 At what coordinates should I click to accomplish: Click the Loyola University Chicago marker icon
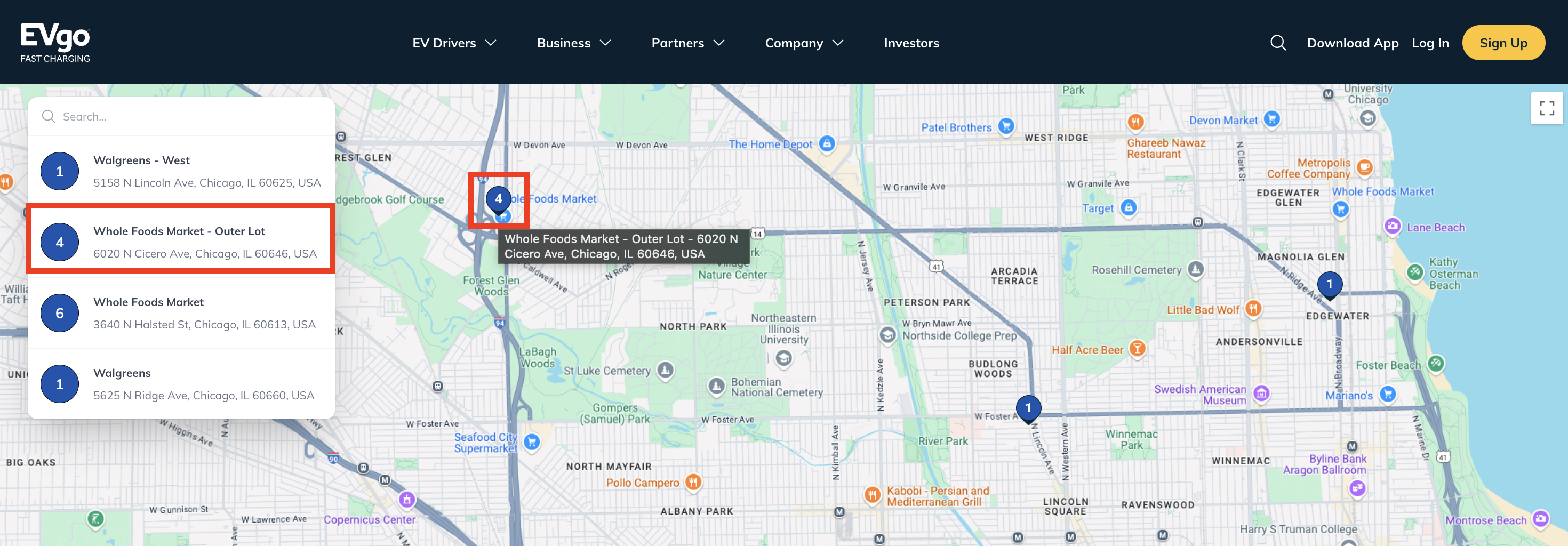tap(1367, 118)
